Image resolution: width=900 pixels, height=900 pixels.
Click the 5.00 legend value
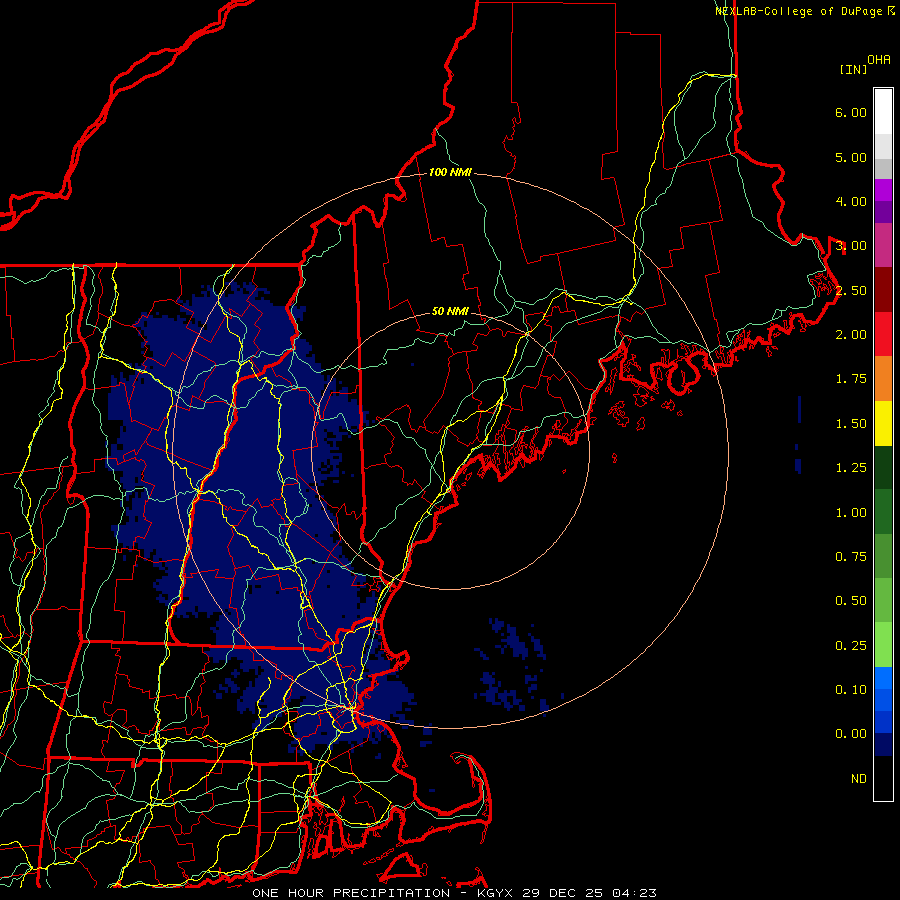point(851,157)
